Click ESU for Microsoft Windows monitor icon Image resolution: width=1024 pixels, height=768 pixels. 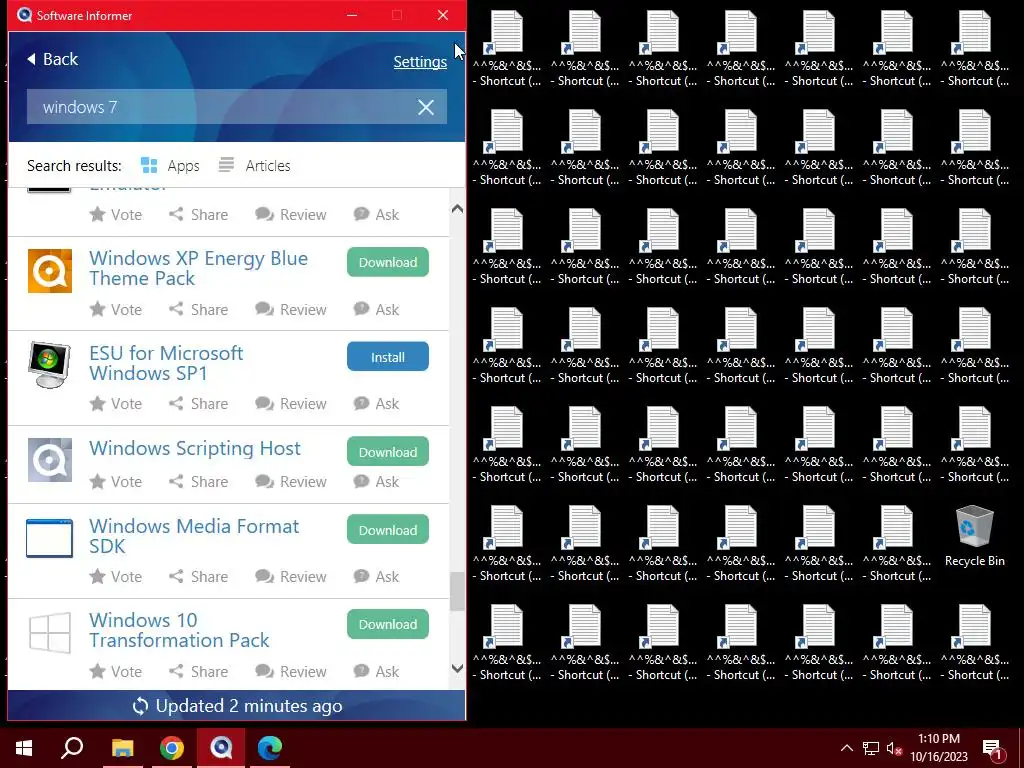(50, 365)
